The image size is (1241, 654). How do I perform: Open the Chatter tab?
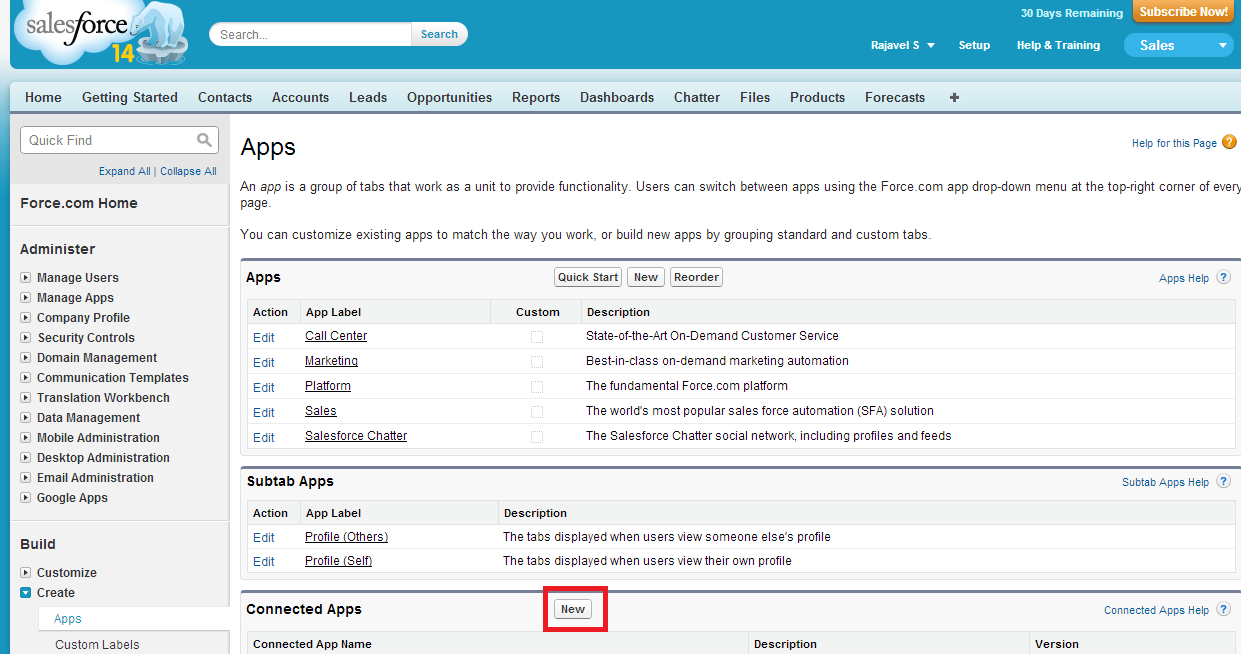coord(697,97)
